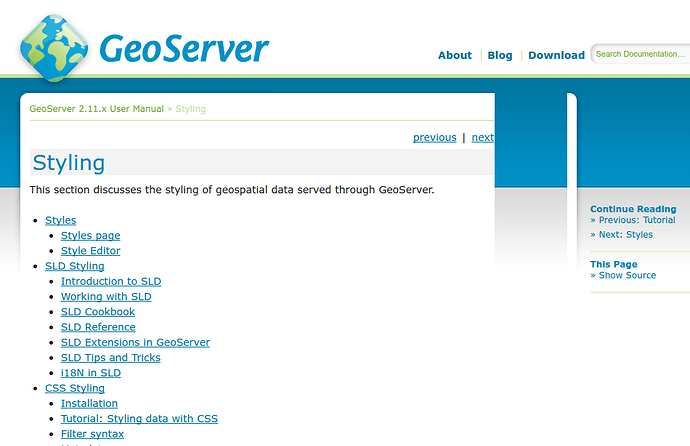Open SLD Extensions in GeoServer

[x=136, y=343]
